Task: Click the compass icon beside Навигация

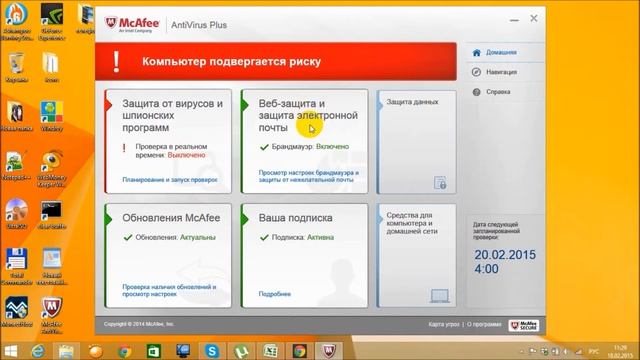Action: pos(476,72)
